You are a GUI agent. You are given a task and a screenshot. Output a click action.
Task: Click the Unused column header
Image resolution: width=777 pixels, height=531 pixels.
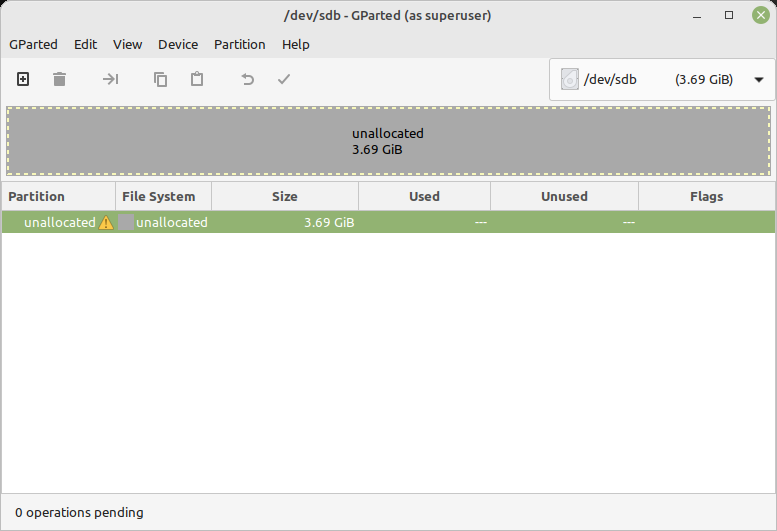564,197
